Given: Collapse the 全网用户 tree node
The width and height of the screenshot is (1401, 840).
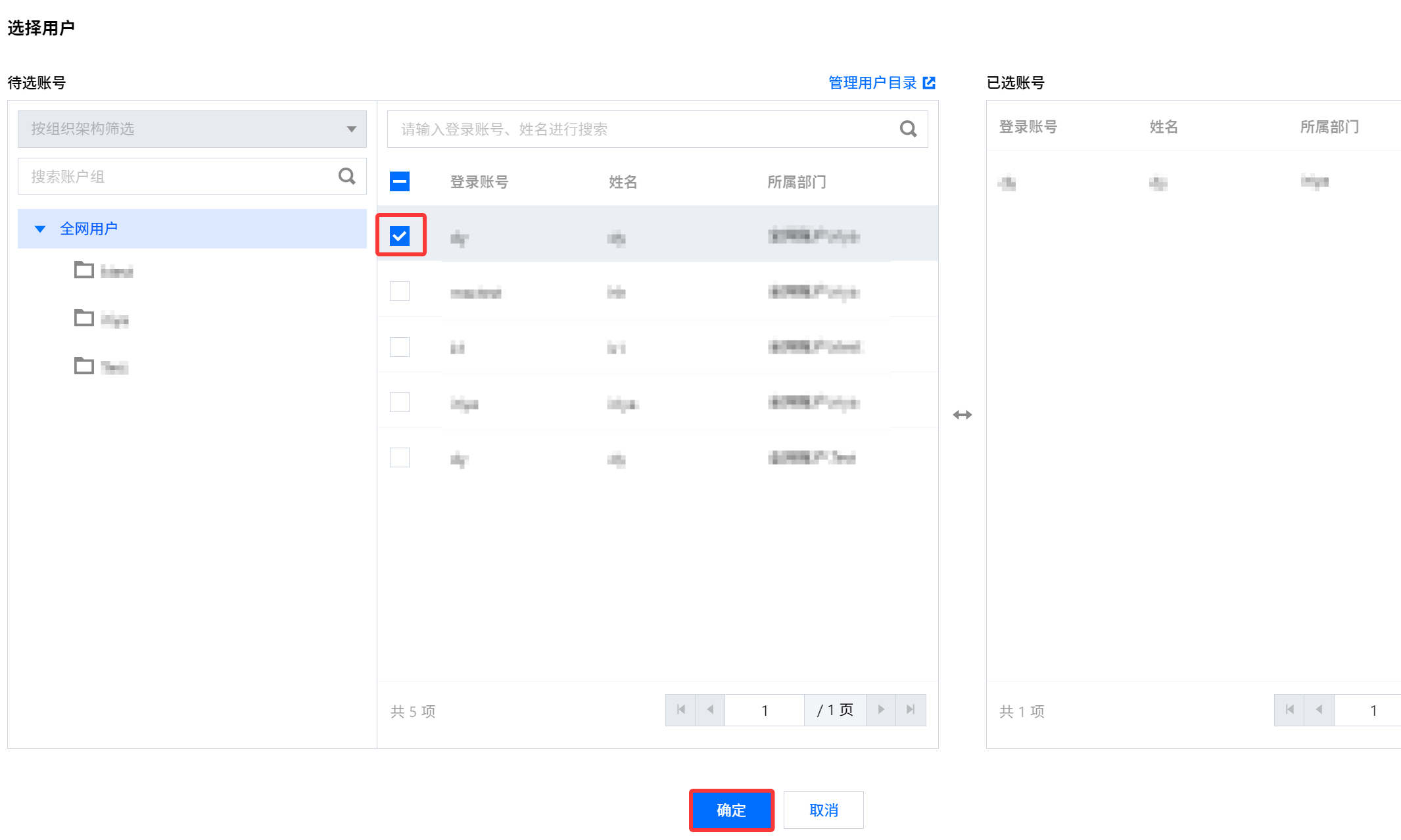Looking at the screenshot, I should [40, 229].
